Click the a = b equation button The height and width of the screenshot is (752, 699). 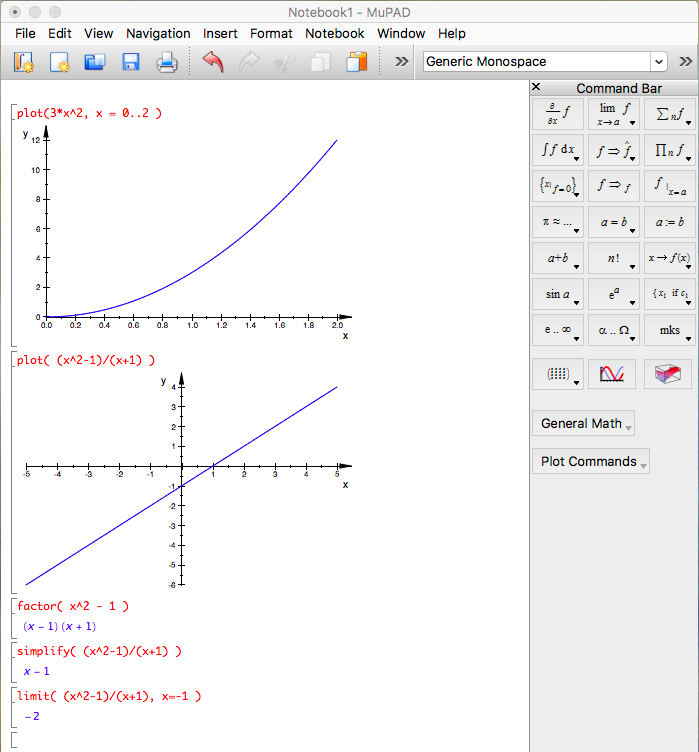coord(614,222)
